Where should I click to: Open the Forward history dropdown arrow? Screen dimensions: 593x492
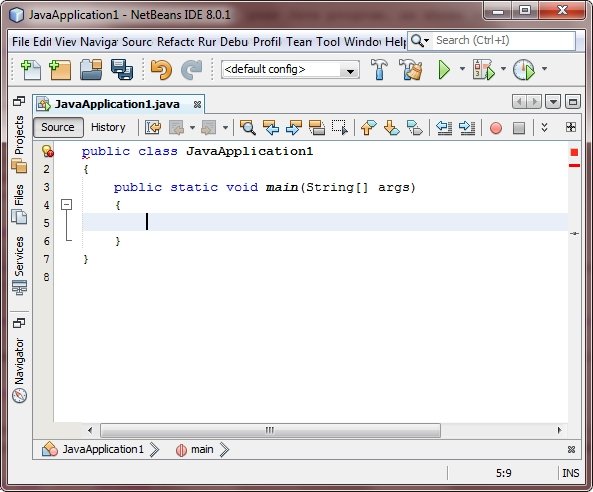click(x=225, y=127)
